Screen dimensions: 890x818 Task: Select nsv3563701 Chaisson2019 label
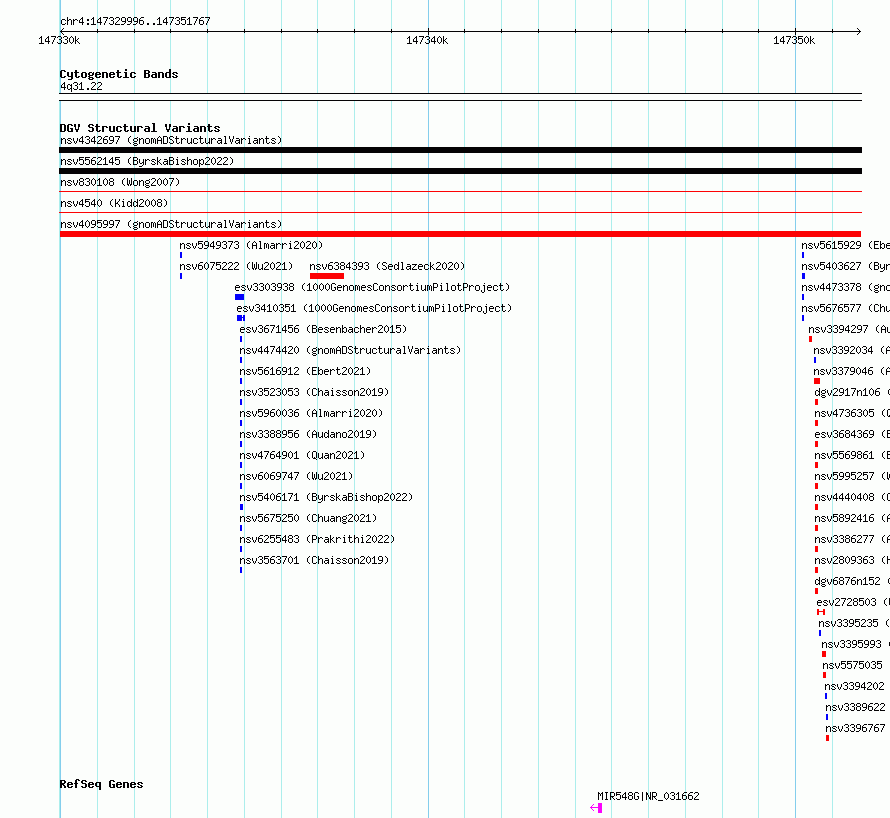pyautogui.click(x=314, y=560)
